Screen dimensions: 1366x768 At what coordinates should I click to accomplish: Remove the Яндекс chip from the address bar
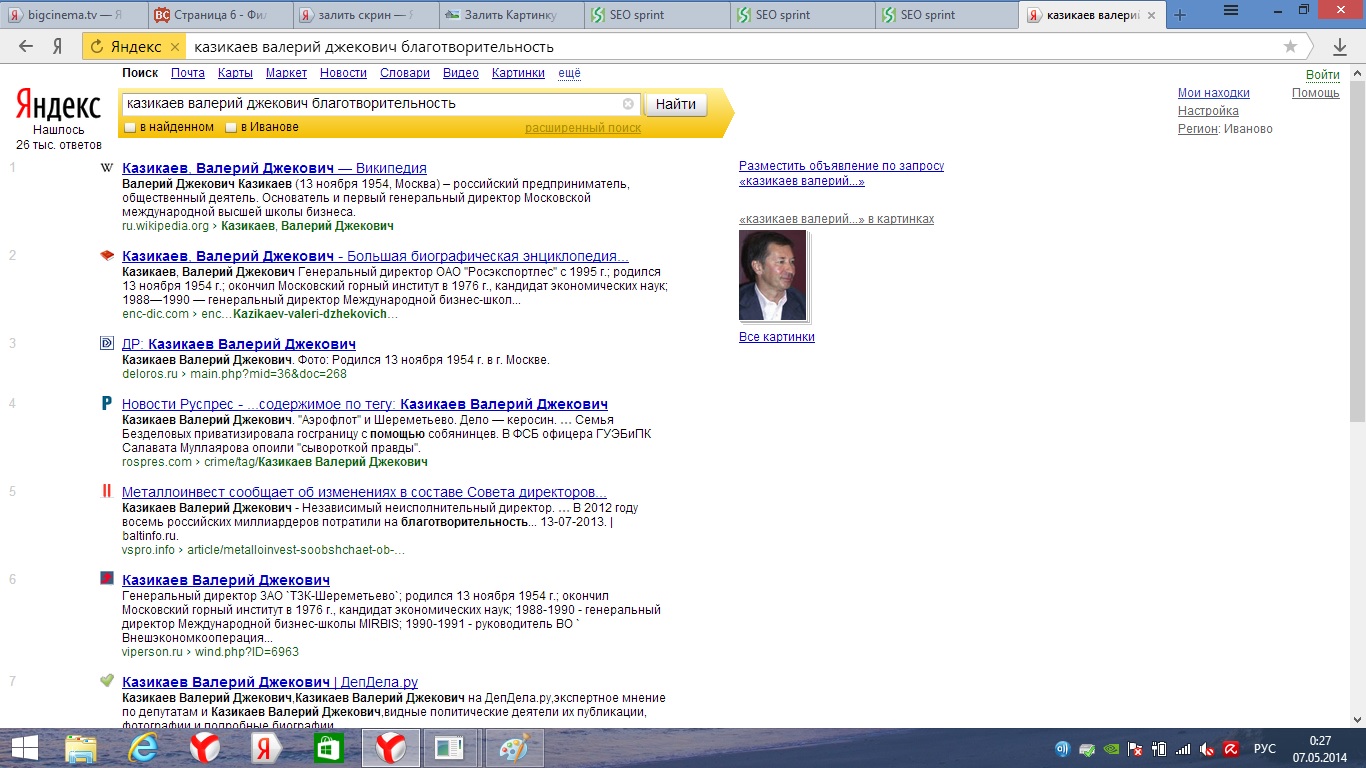[175, 47]
